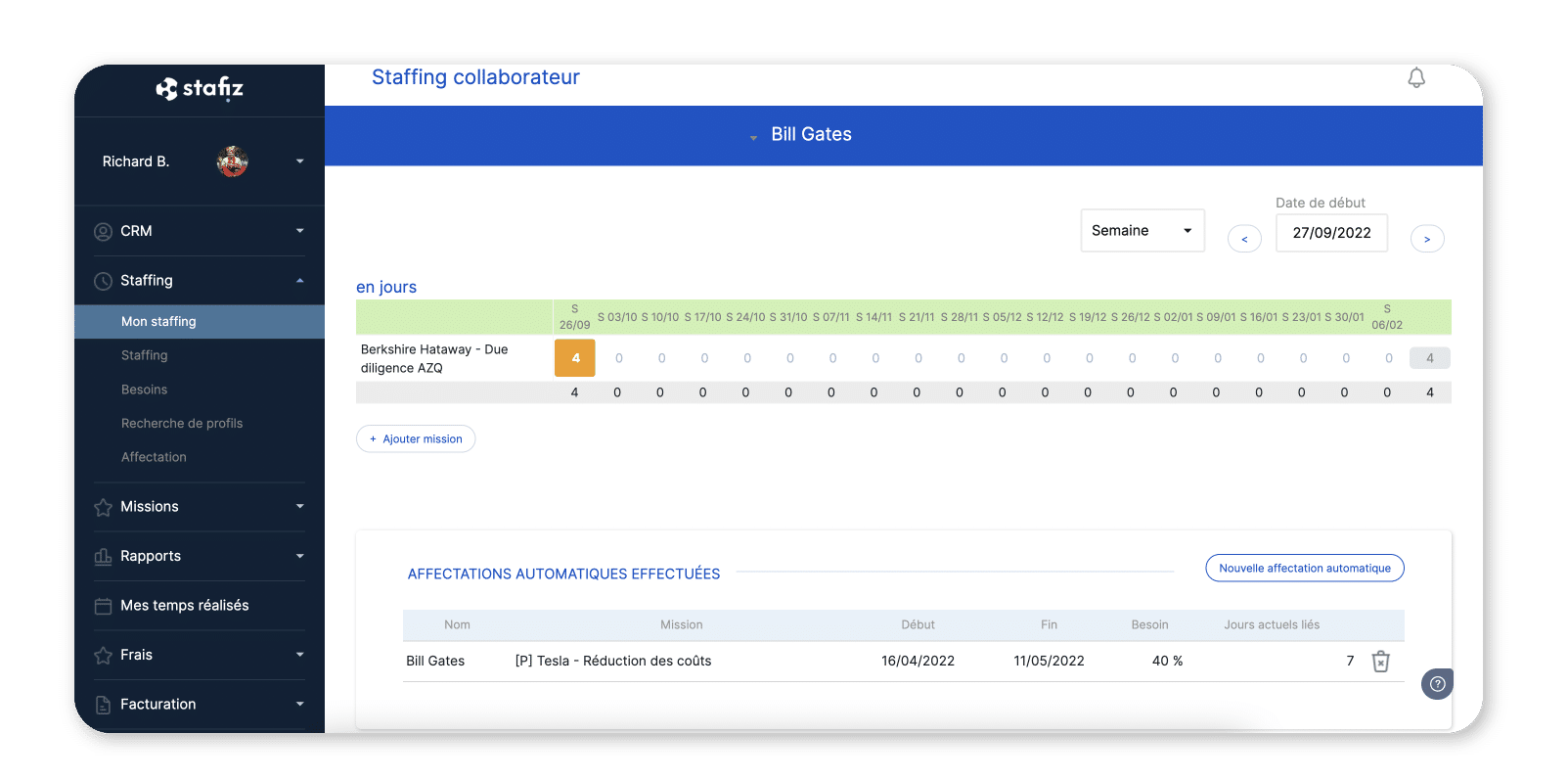This screenshot has height=780, width=1568.
Task: Click the Mes temps réalisés calendar icon
Action: (103, 606)
